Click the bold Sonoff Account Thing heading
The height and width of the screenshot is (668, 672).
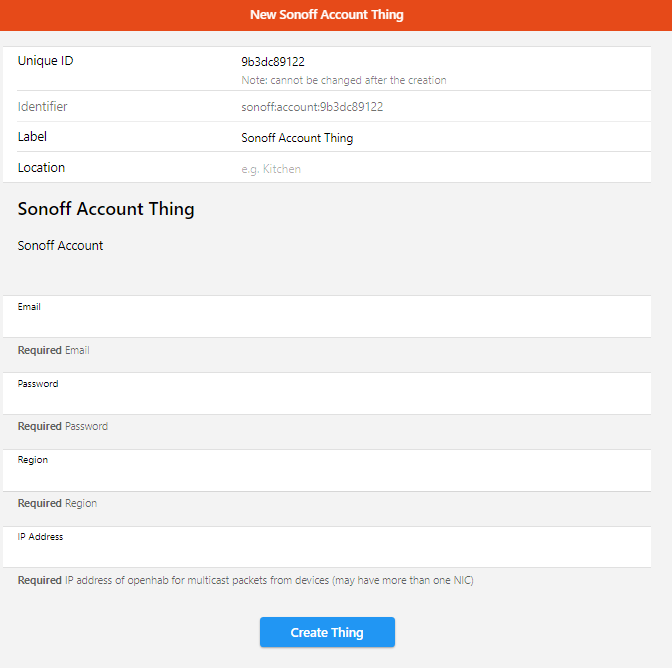tap(106, 210)
